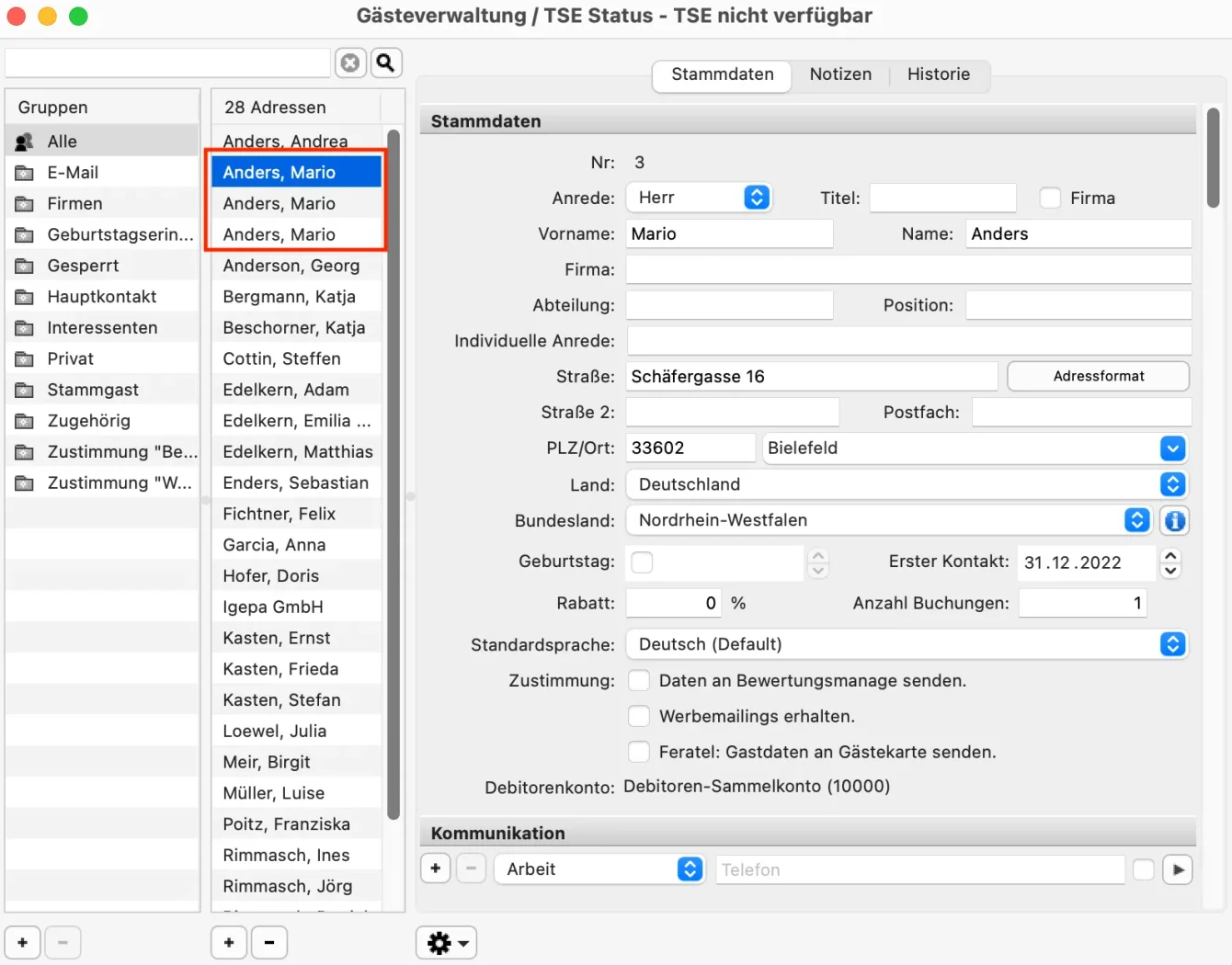Select Anders, Andrea in address list
The image size is (1232, 965).
pyautogui.click(x=296, y=142)
